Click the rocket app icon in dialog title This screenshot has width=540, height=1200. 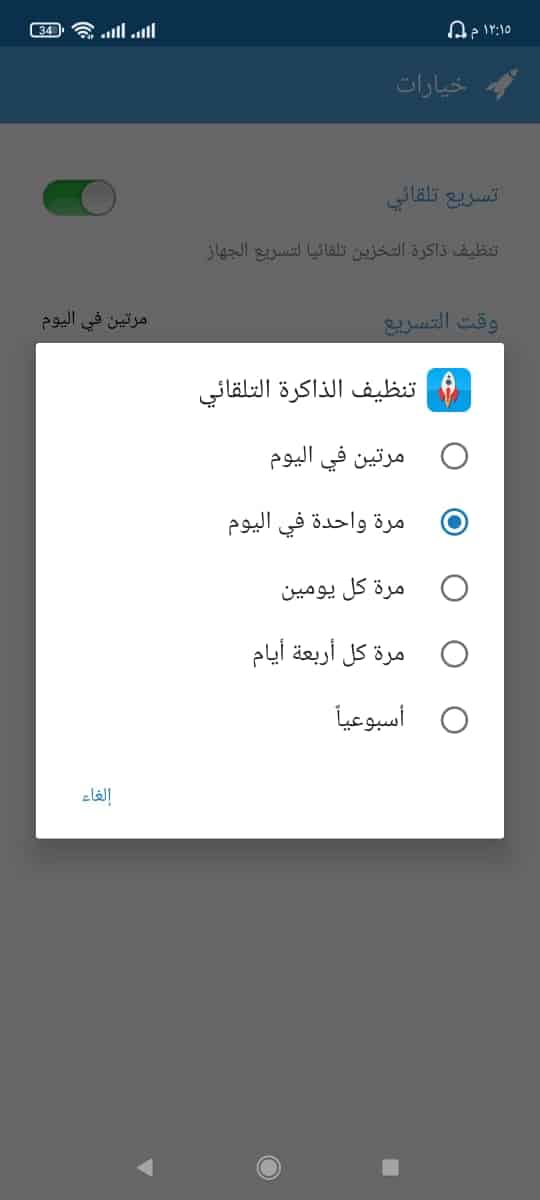(x=449, y=390)
